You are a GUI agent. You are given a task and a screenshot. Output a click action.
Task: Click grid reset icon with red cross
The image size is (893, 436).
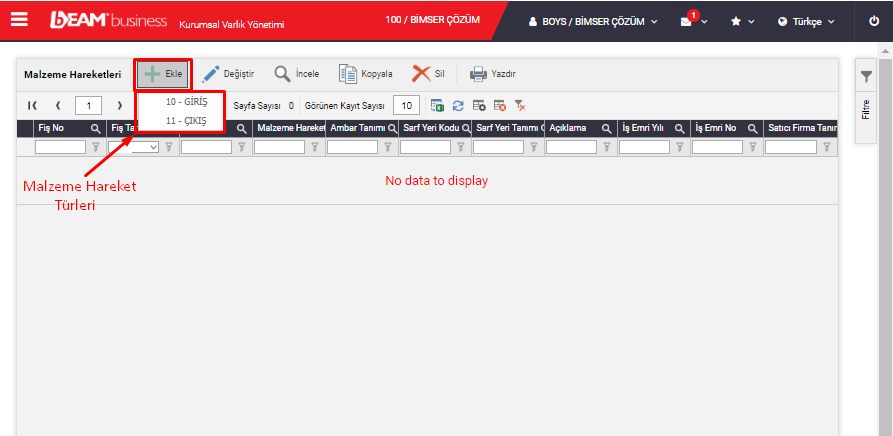tap(499, 105)
